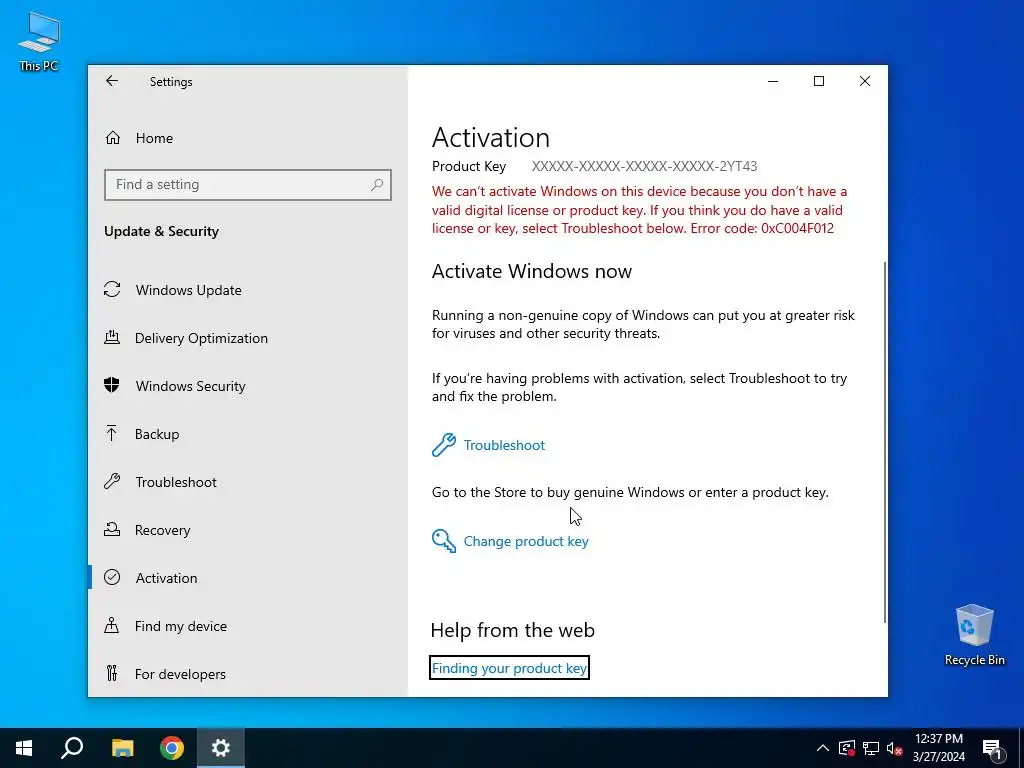Click the Update & Security section heading
1024x768 pixels.
pos(161,232)
